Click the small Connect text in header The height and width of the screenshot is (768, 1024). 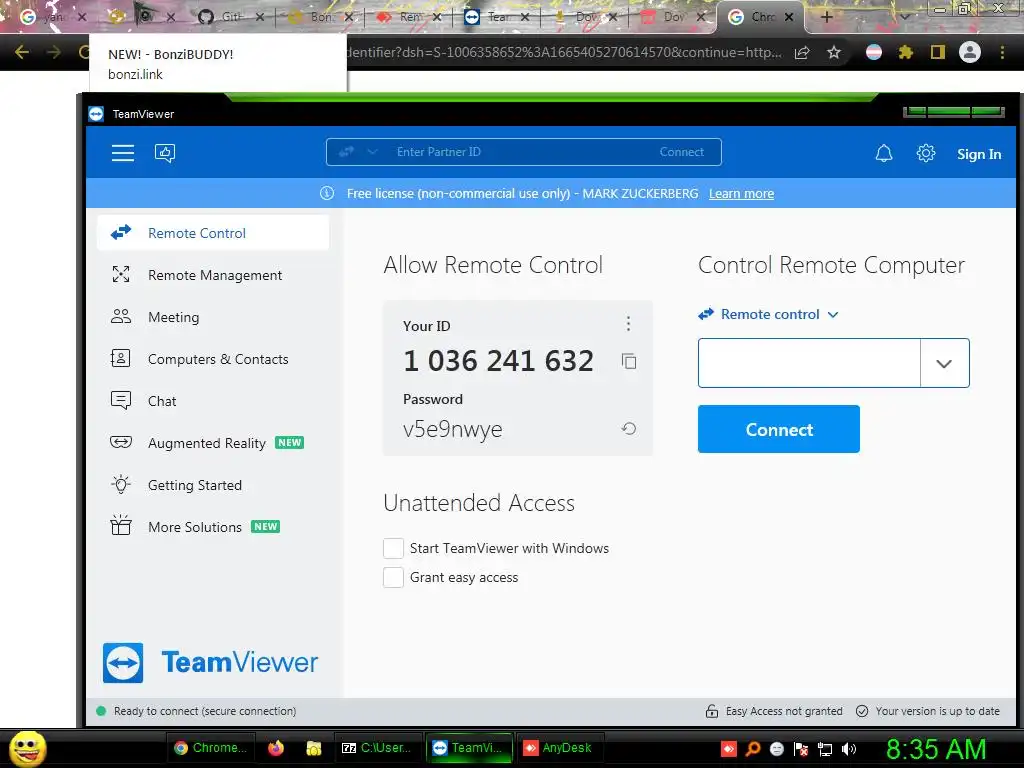pyautogui.click(x=681, y=152)
